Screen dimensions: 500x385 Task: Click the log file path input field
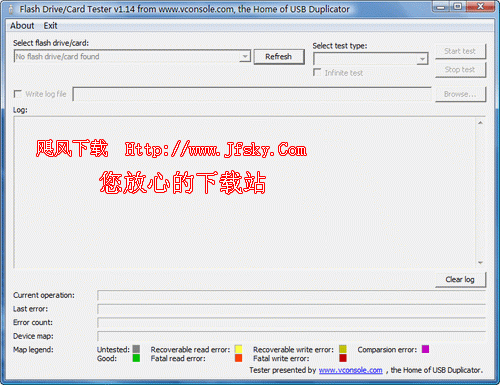point(252,94)
